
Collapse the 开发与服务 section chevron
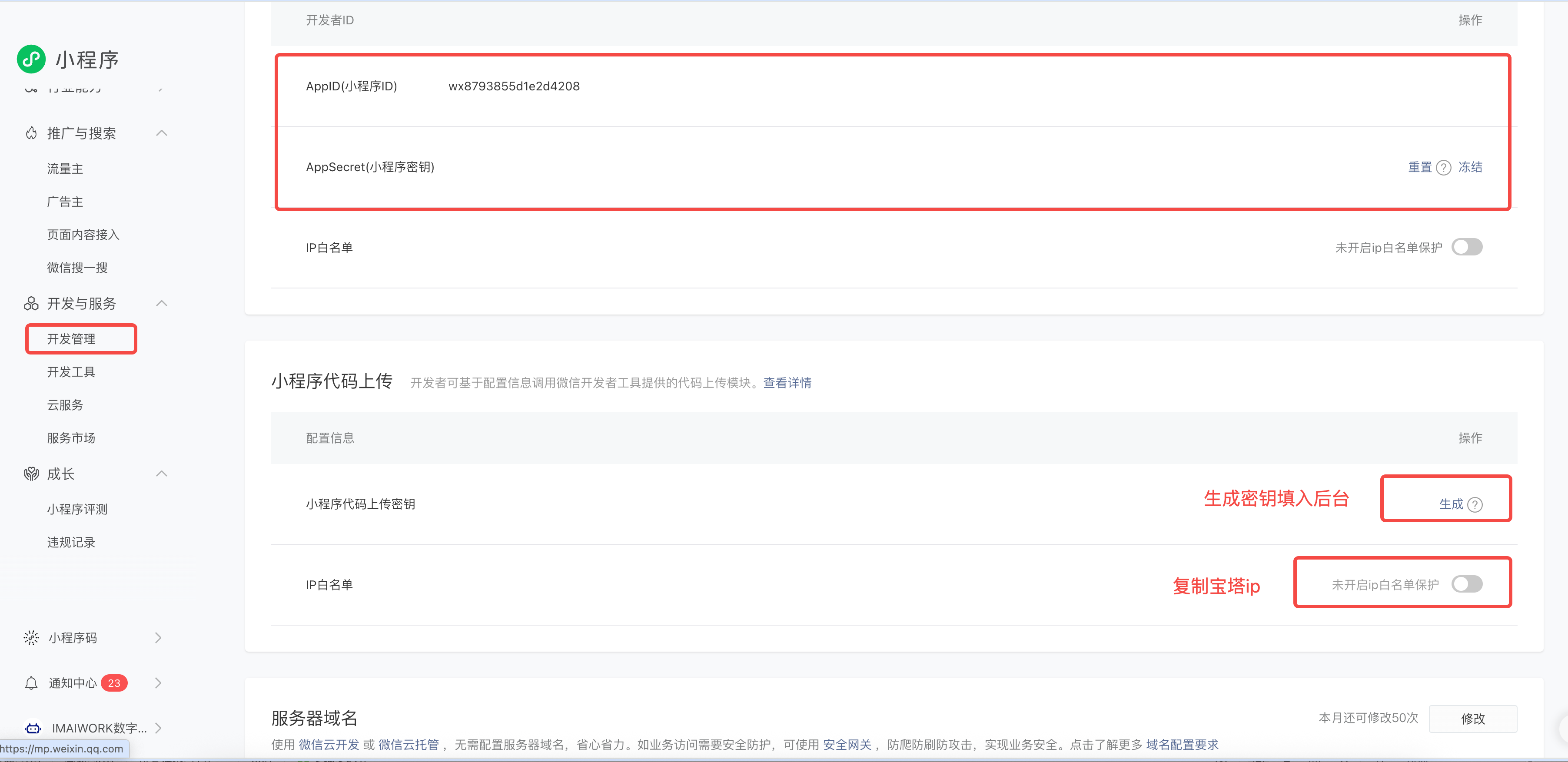pos(161,303)
